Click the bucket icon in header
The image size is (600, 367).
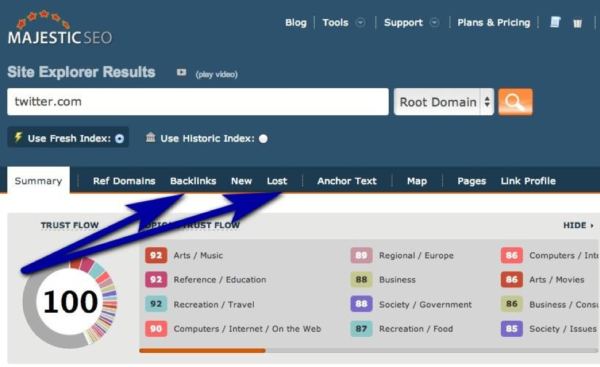[577, 23]
